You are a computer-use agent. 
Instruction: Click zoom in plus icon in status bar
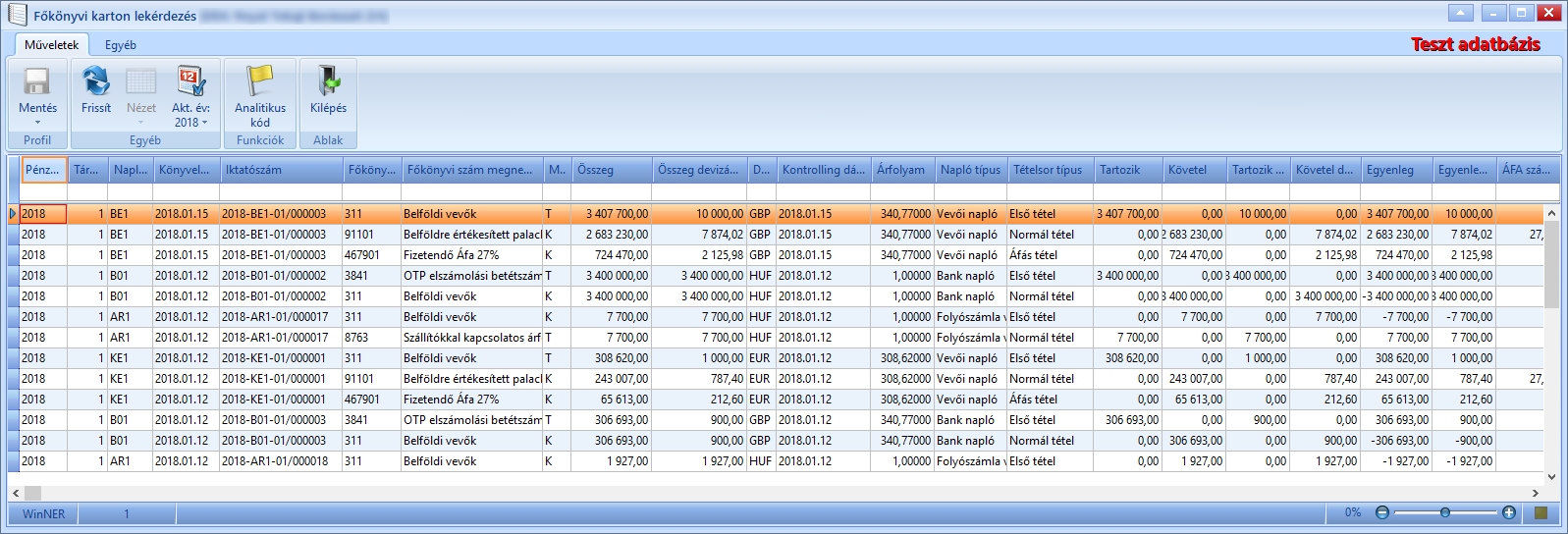[x=1509, y=512]
